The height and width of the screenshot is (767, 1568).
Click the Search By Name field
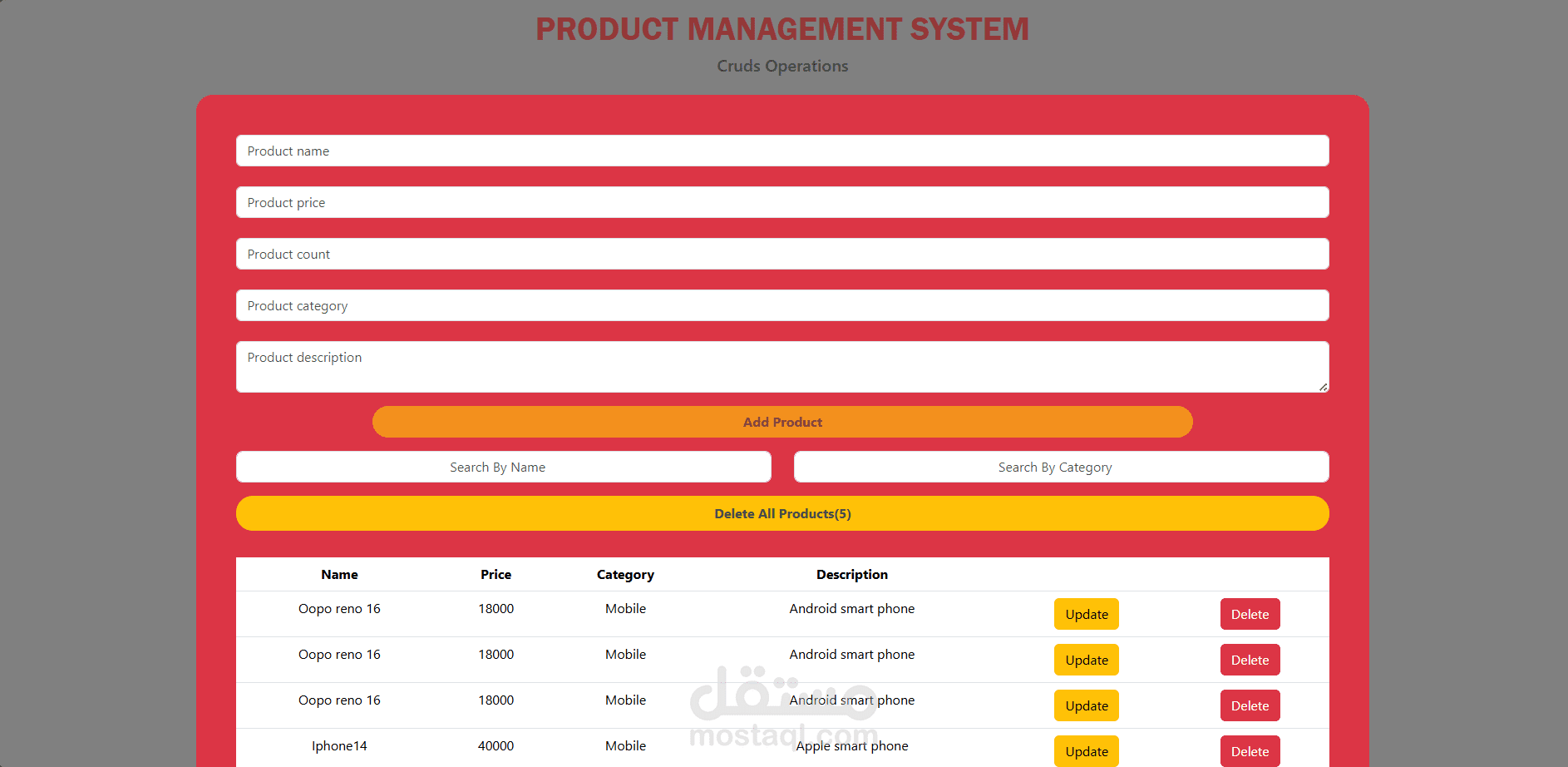pos(503,467)
